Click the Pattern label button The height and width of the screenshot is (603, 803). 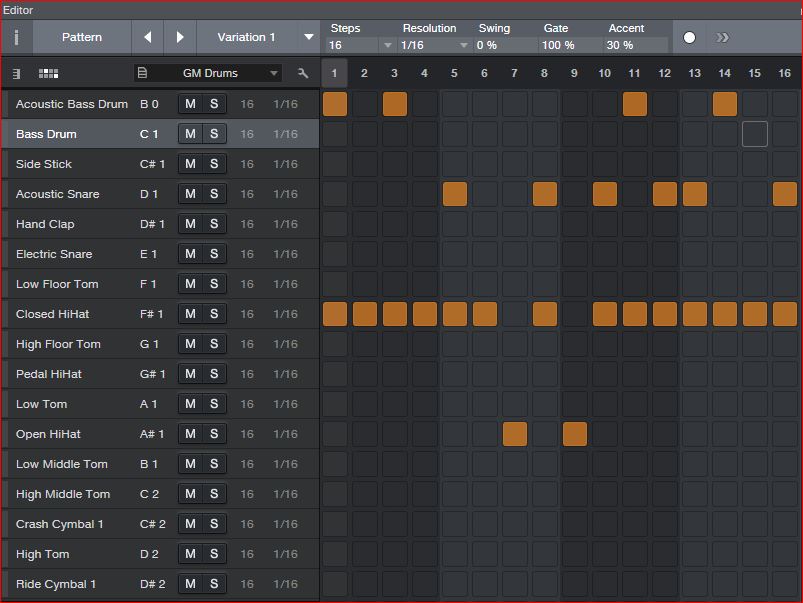coord(82,37)
